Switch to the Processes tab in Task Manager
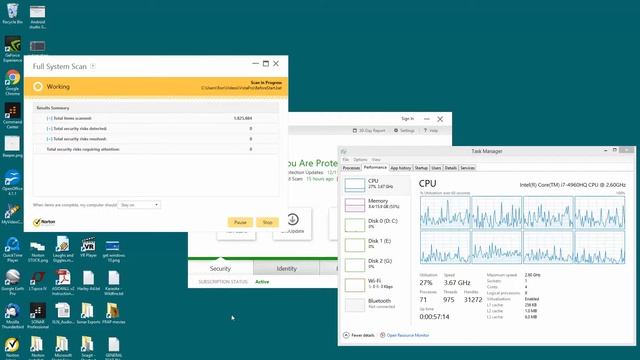Viewport: 640px width, 360px height. point(351,168)
